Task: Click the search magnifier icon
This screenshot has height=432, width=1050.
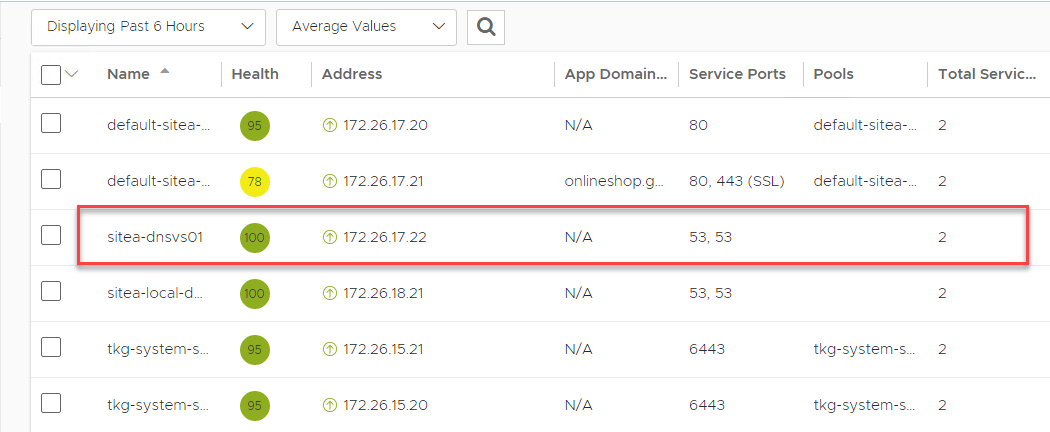Action: [x=486, y=27]
